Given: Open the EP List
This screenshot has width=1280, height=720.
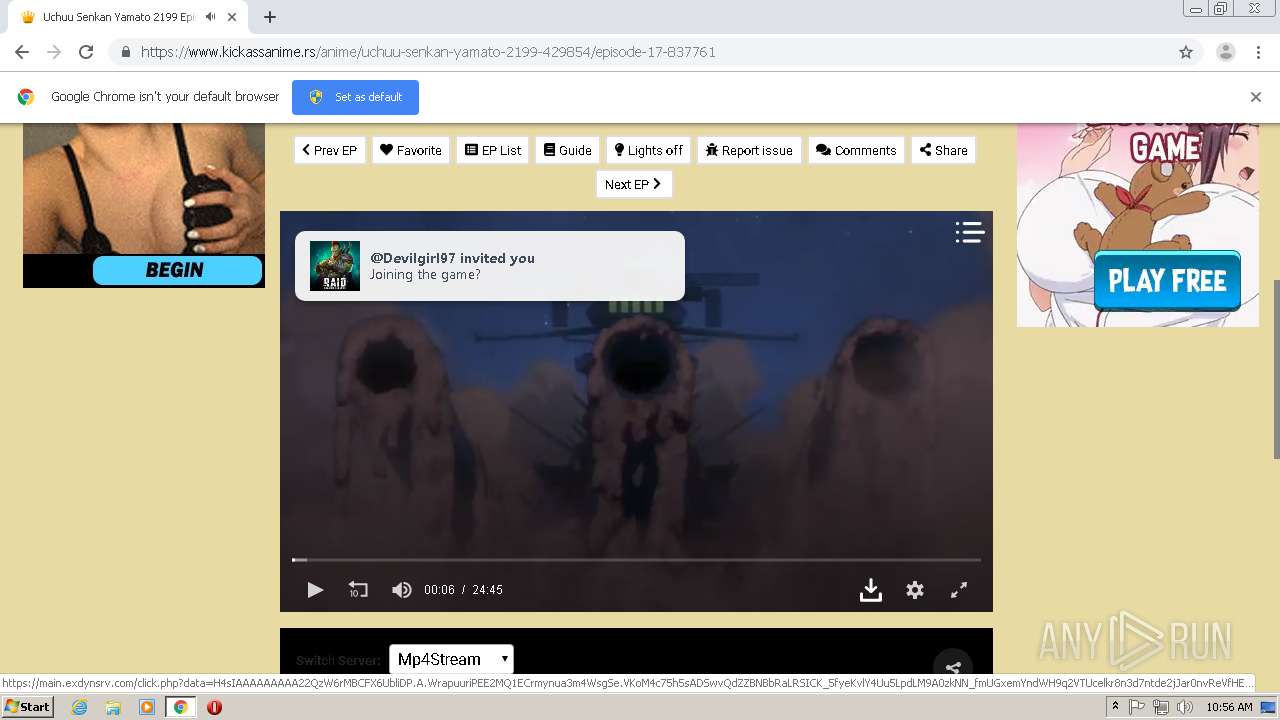Looking at the screenshot, I should point(493,150).
